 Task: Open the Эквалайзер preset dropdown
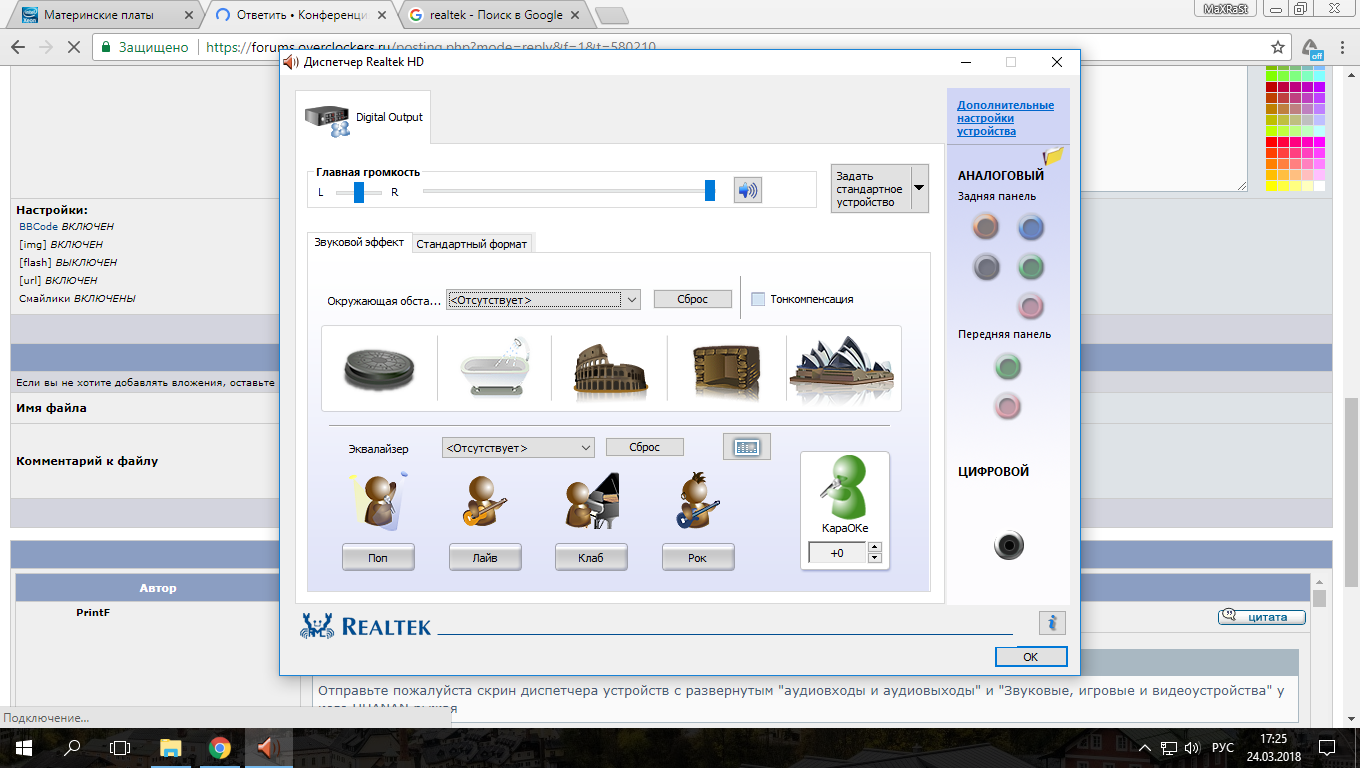click(518, 447)
